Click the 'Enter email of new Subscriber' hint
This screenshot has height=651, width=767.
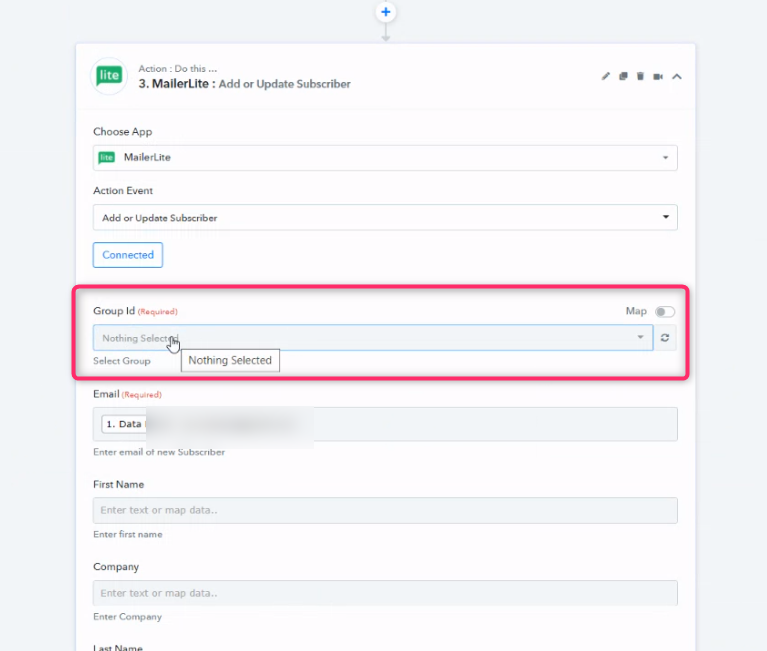pos(159,452)
